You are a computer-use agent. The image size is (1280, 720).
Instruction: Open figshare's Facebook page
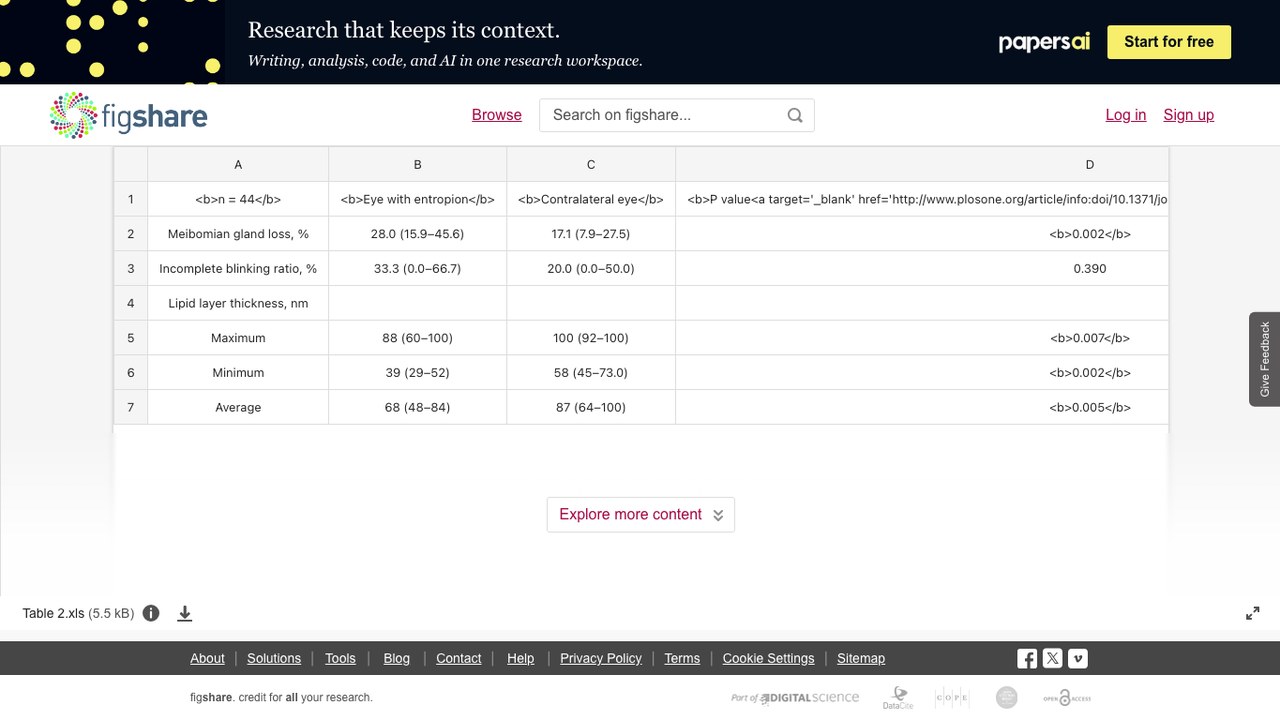point(1027,658)
